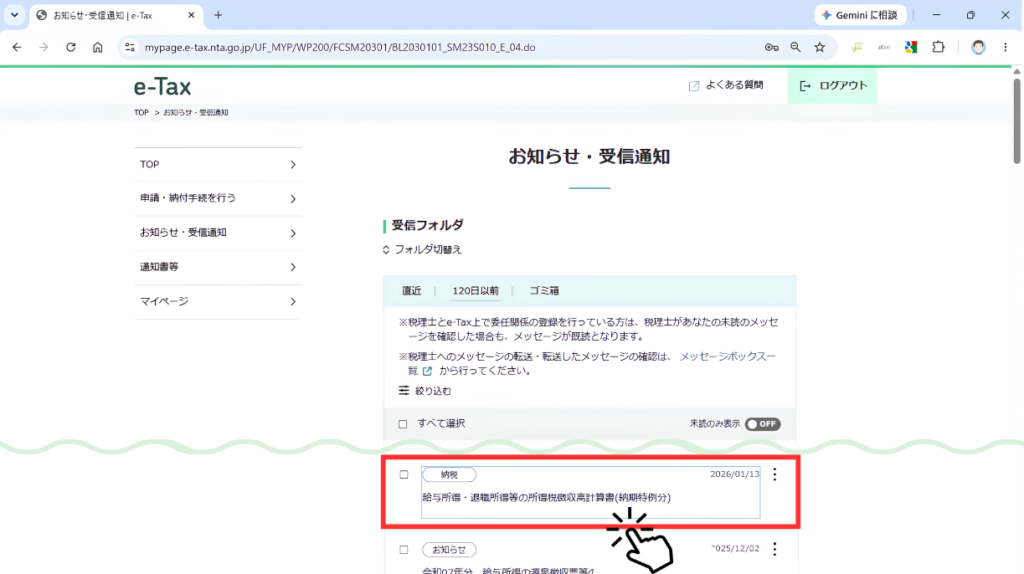Reload the e-Tax page
Image resolution: width=1024 pixels, height=574 pixels.
(x=71, y=47)
